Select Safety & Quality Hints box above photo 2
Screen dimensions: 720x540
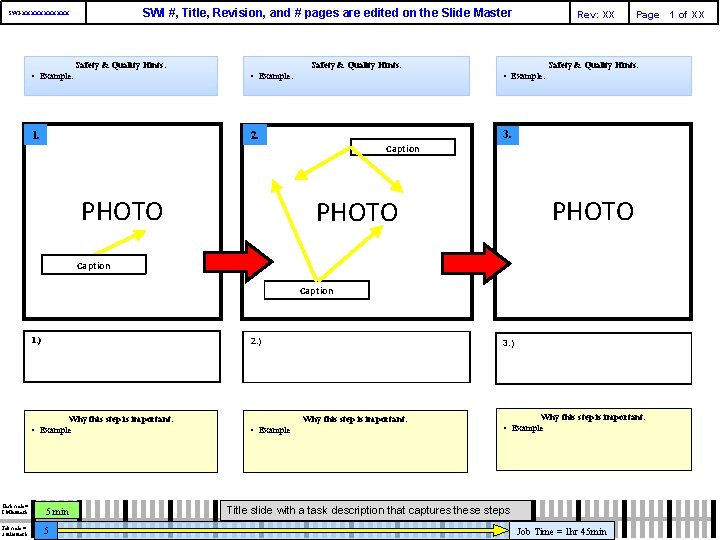click(x=356, y=76)
